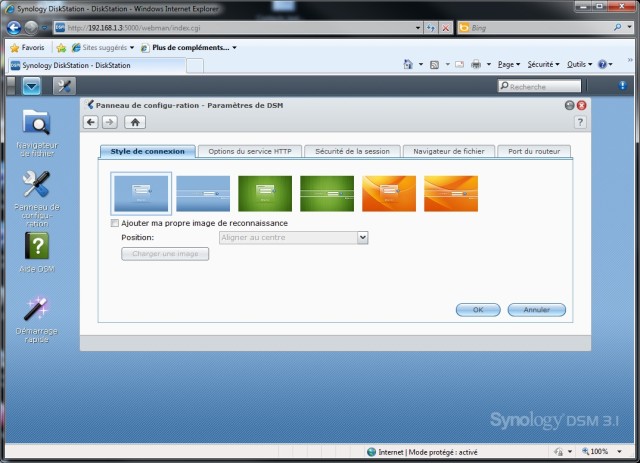Go forward in the control panel
Viewport: 640px width, 463px height.
click(110, 122)
